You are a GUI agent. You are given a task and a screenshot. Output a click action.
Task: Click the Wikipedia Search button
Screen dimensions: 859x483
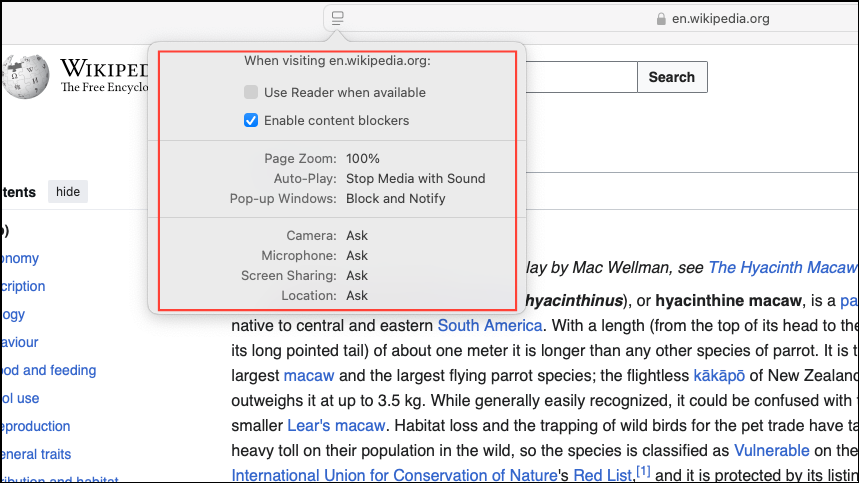coord(672,77)
